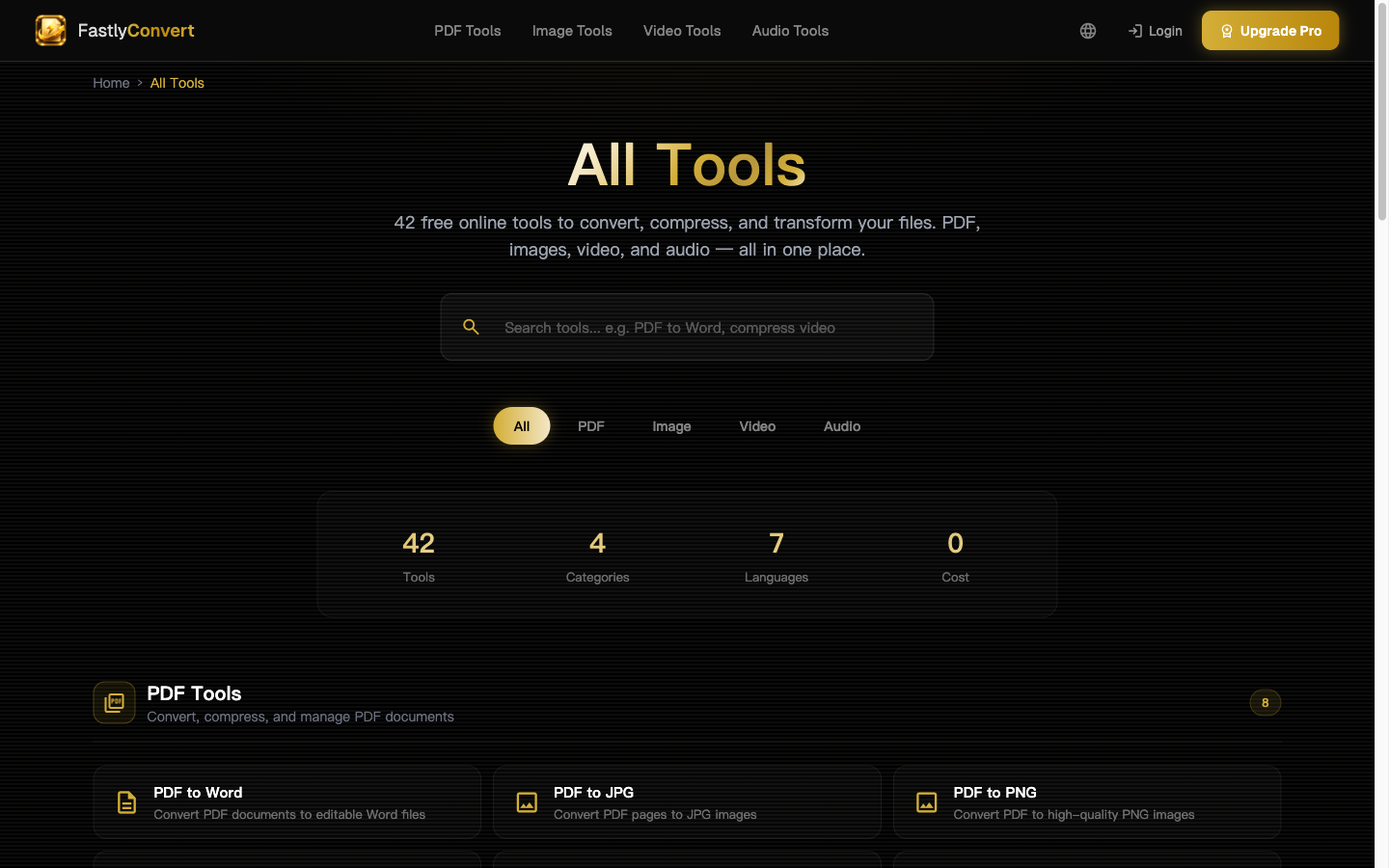This screenshot has height=868, width=1389.
Task: Click the FastlyConvert logo icon
Action: point(50,31)
